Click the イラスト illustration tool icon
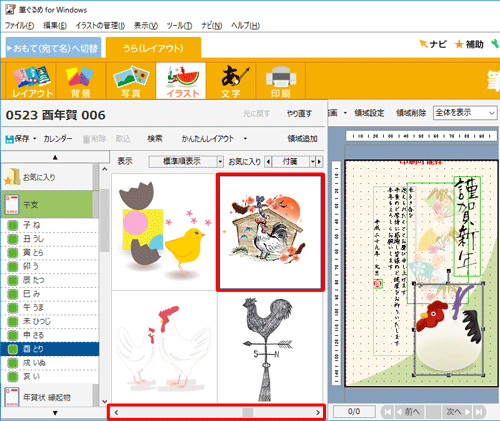Image resolution: width=500 pixels, height=421 pixels. (181, 81)
